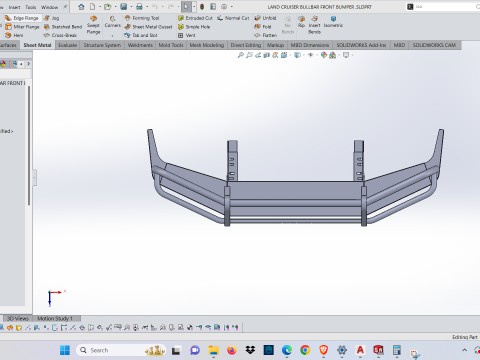
Task: Toggle Hide/Show Items eye icon
Action: click(x=310, y=55)
